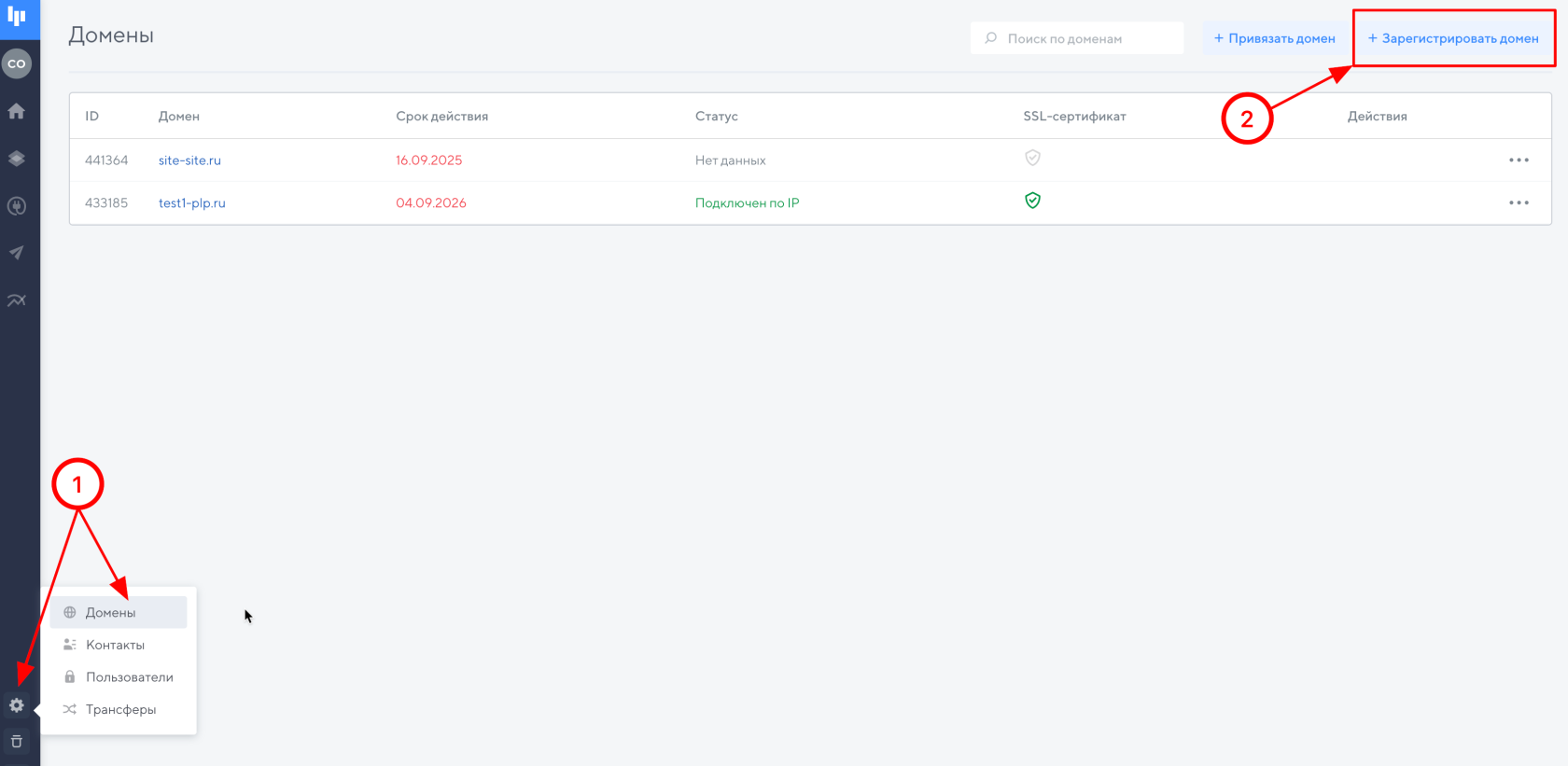This screenshot has height=766, width=1568.
Task: Select Контакты in the settings popup menu
Action: point(115,645)
